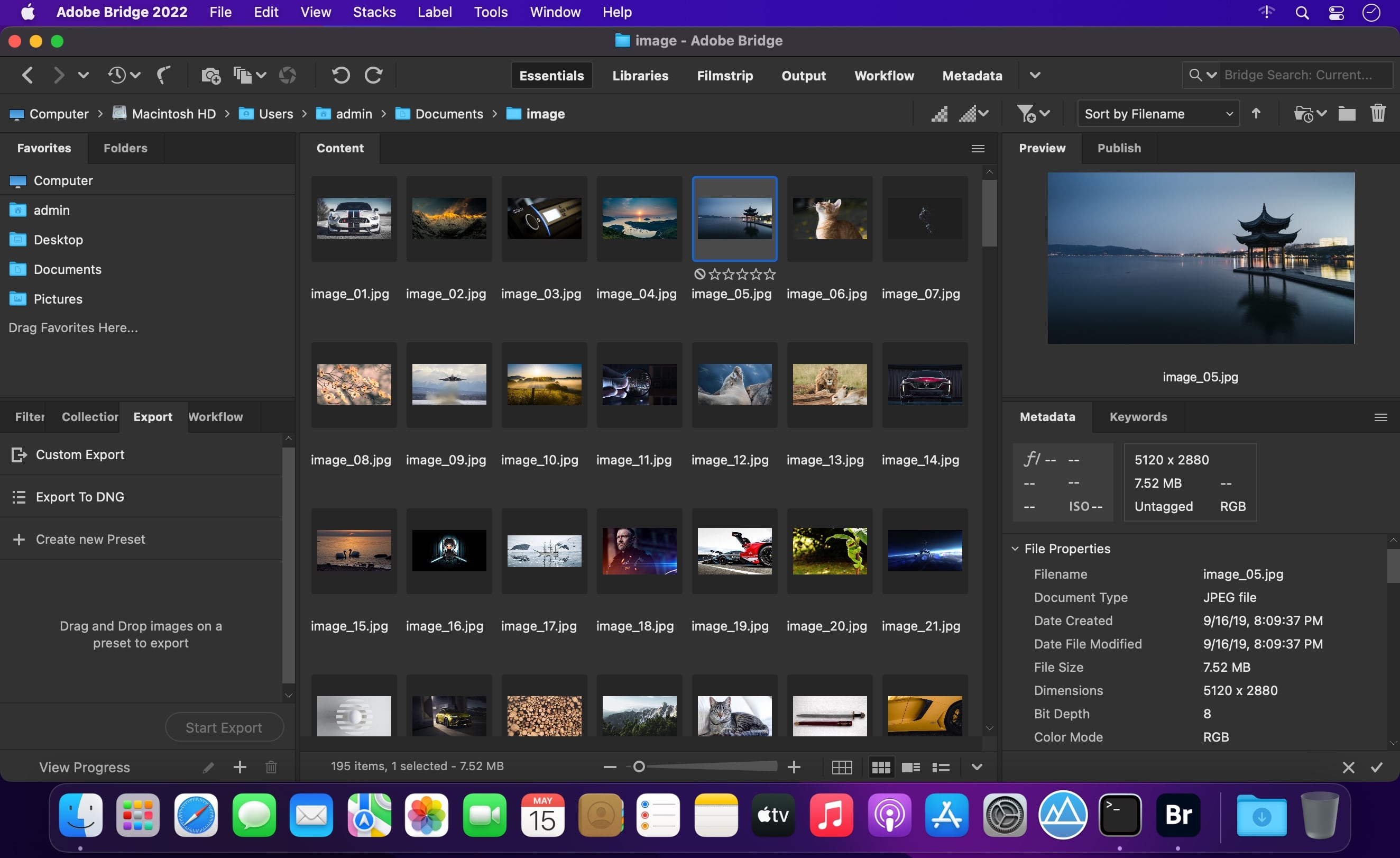1400x858 pixels.
Task: Expand the Sort by Filename dropdown
Action: tap(1157, 113)
